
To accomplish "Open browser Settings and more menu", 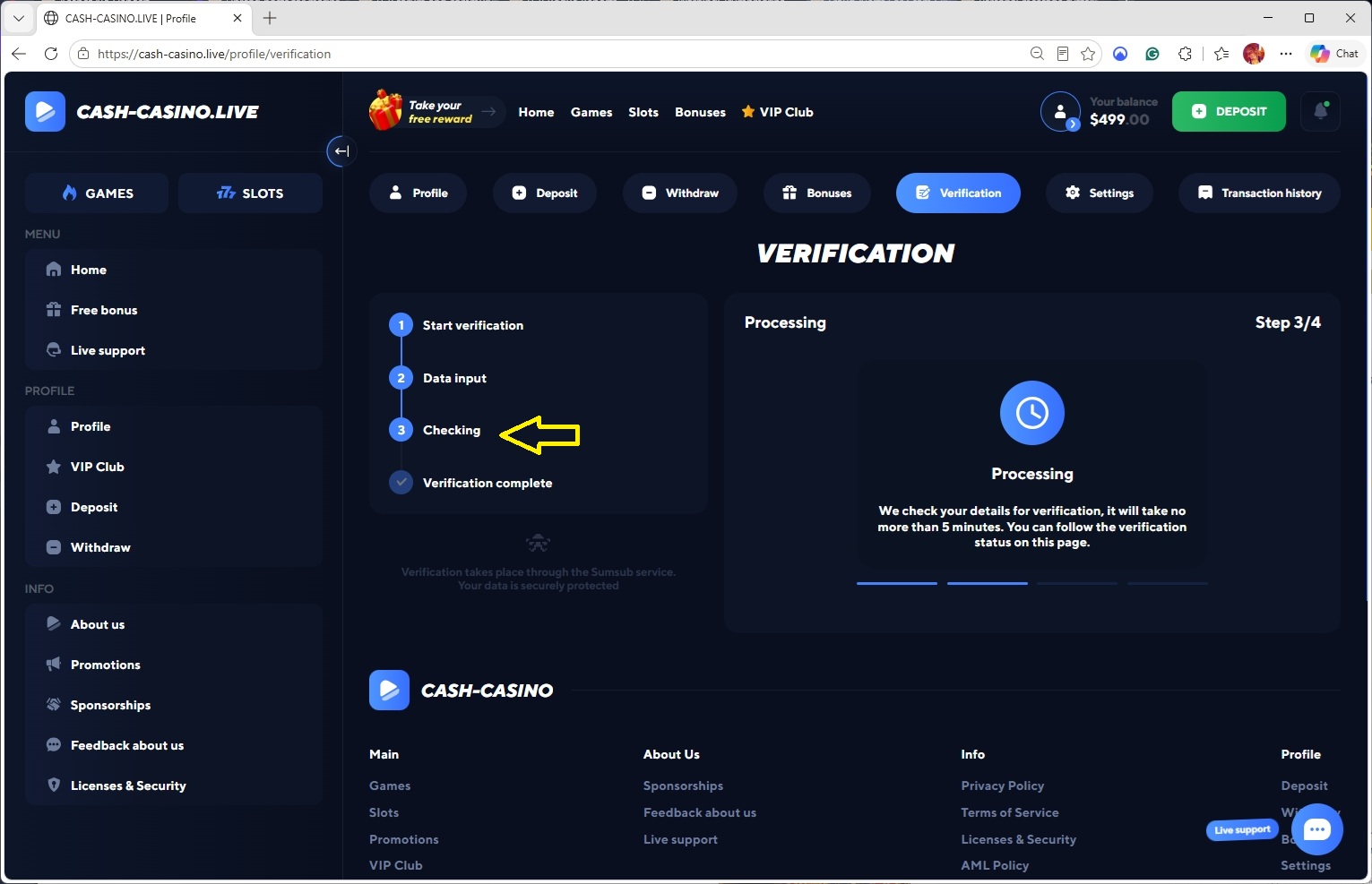I will (x=1286, y=54).
